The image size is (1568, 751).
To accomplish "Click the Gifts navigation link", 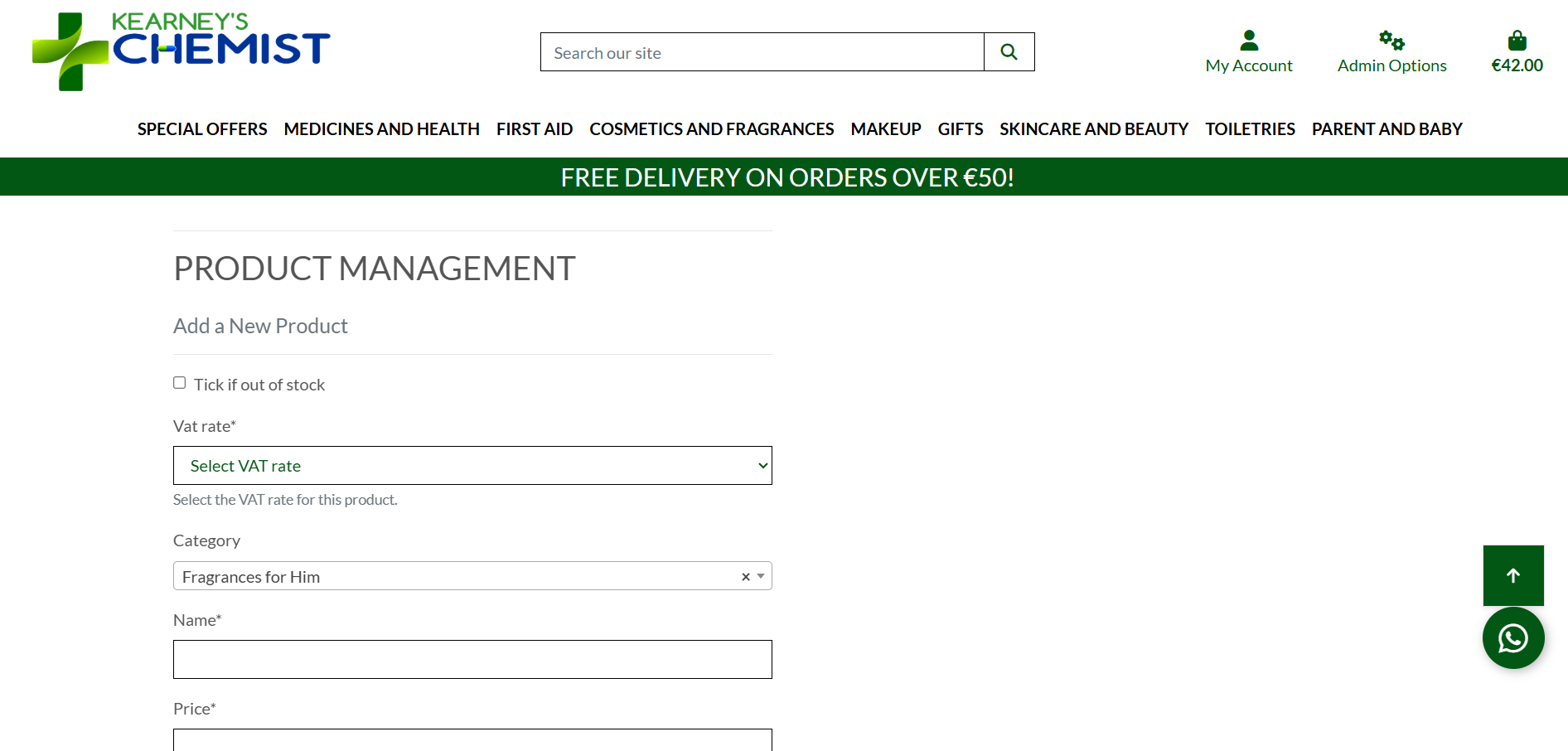I will coord(960,129).
